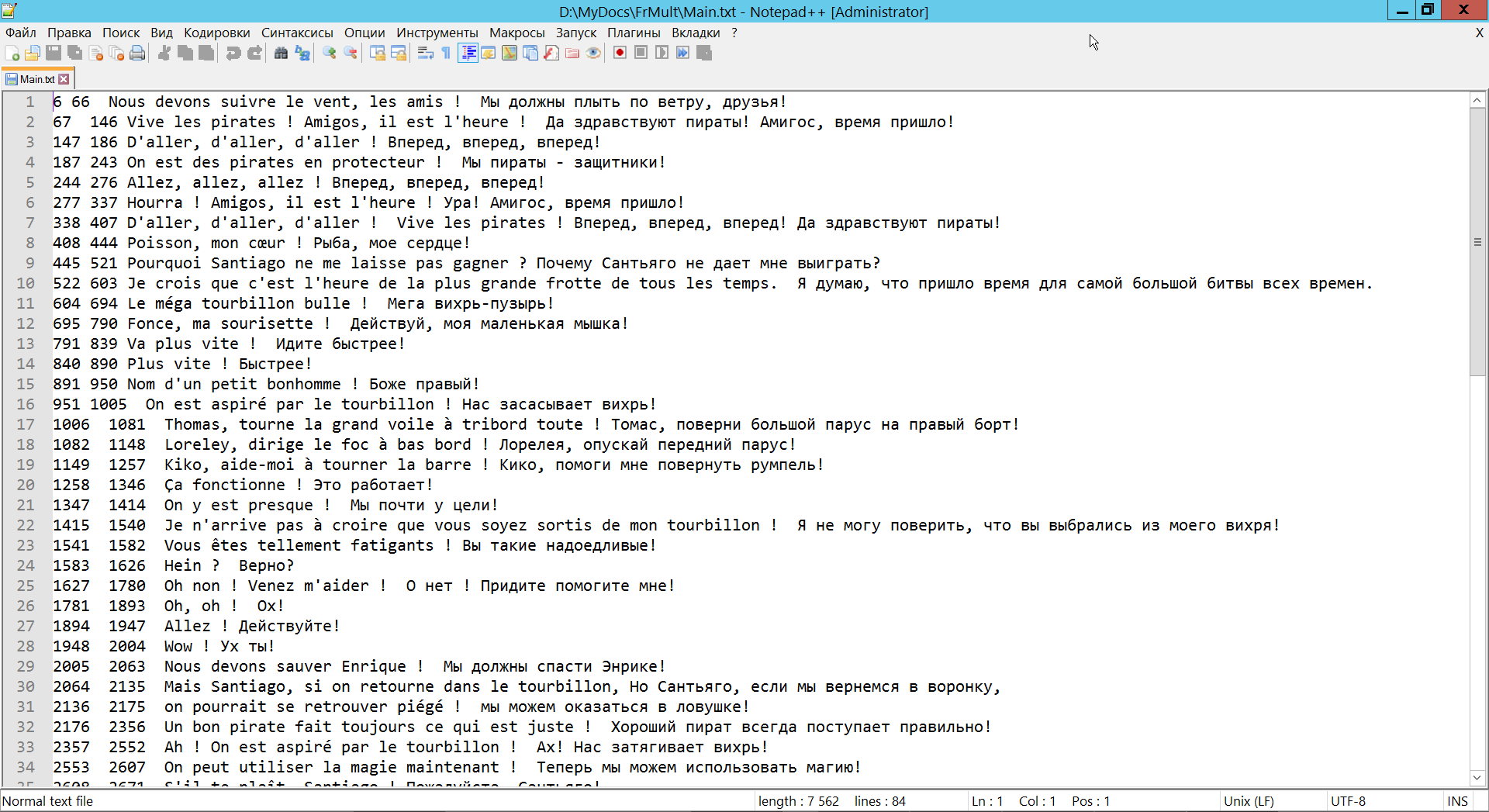This screenshot has width=1489, height=812.
Task: Click the vertical scrollbar thumb
Action: coord(1477,242)
